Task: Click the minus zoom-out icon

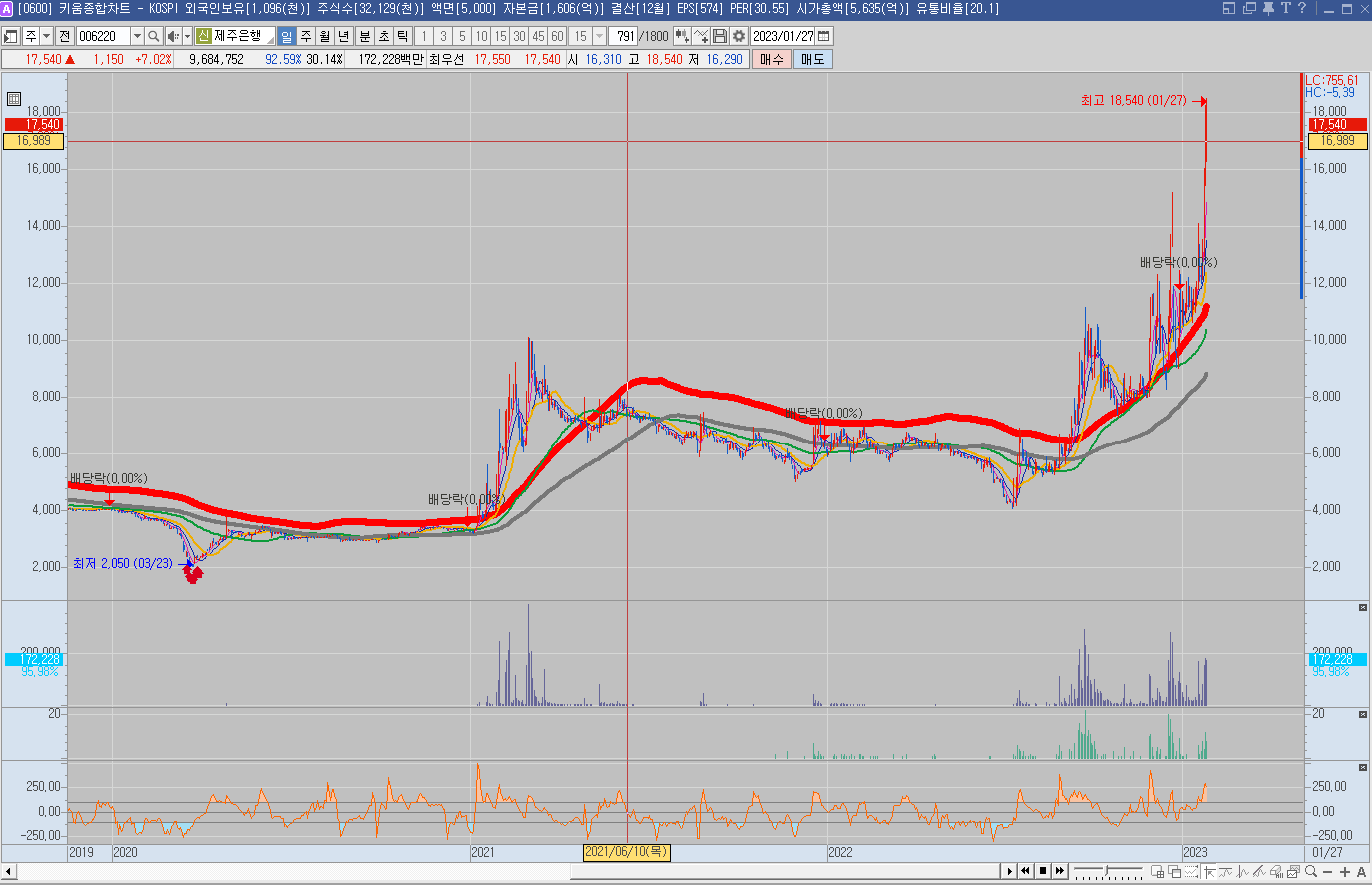Action: (x=1328, y=872)
